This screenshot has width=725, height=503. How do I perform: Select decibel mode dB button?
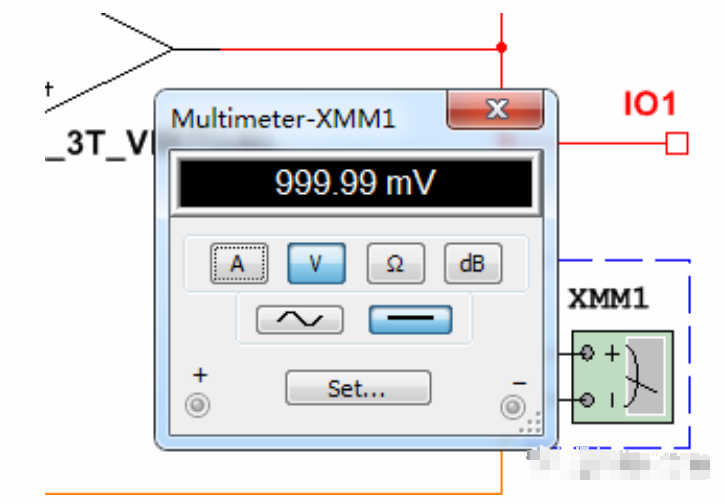pyautogui.click(x=473, y=264)
